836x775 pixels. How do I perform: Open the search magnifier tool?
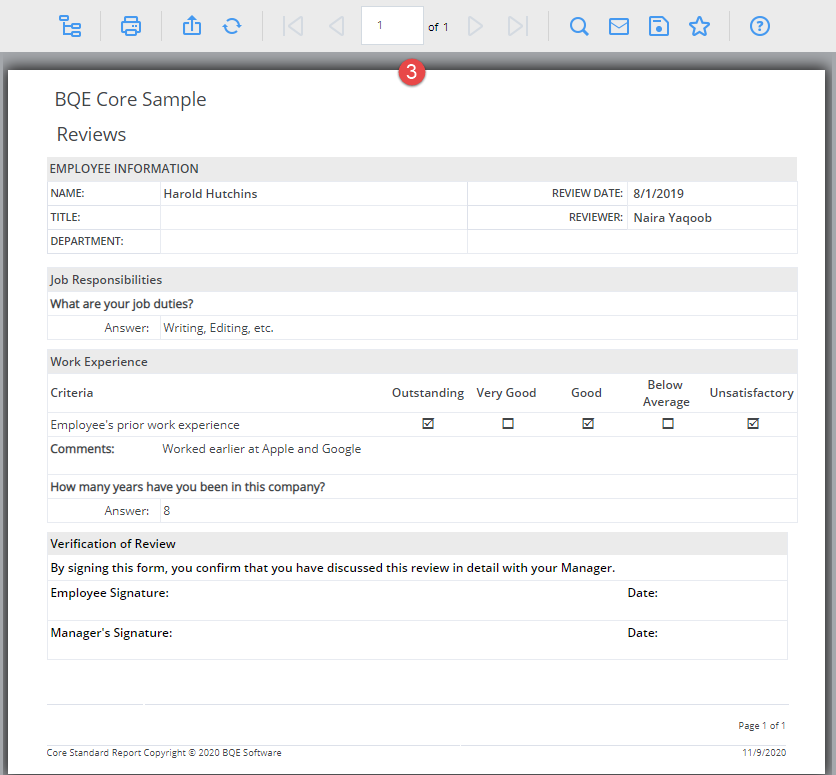(x=578, y=26)
